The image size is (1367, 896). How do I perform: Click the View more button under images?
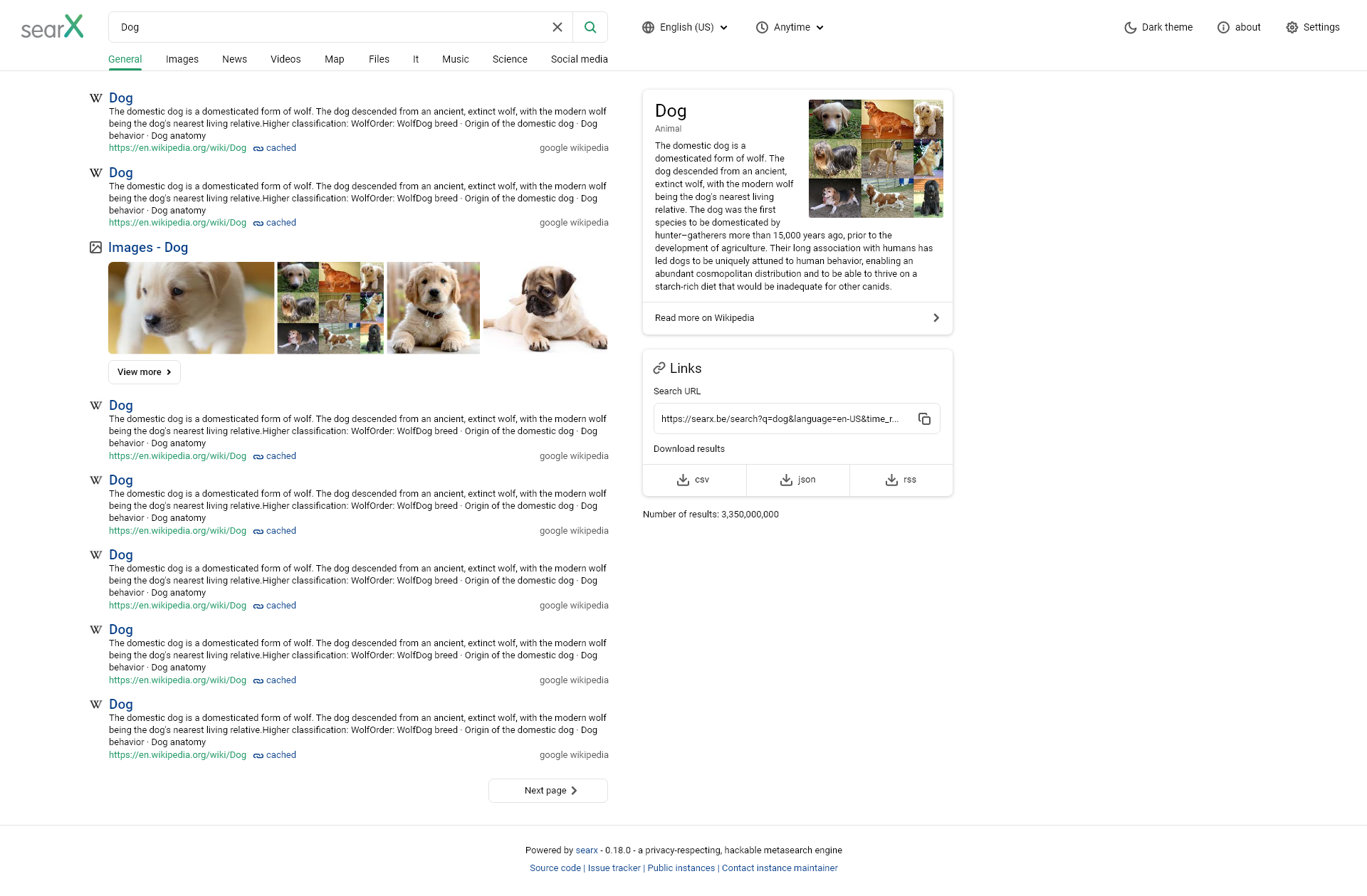[144, 371]
